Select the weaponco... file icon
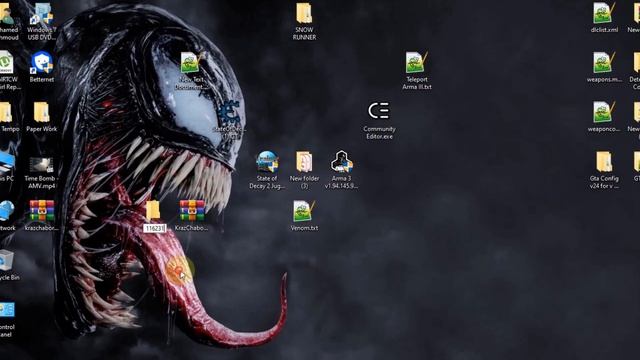The height and width of the screenshot is (360, 640). pos(603,112)
